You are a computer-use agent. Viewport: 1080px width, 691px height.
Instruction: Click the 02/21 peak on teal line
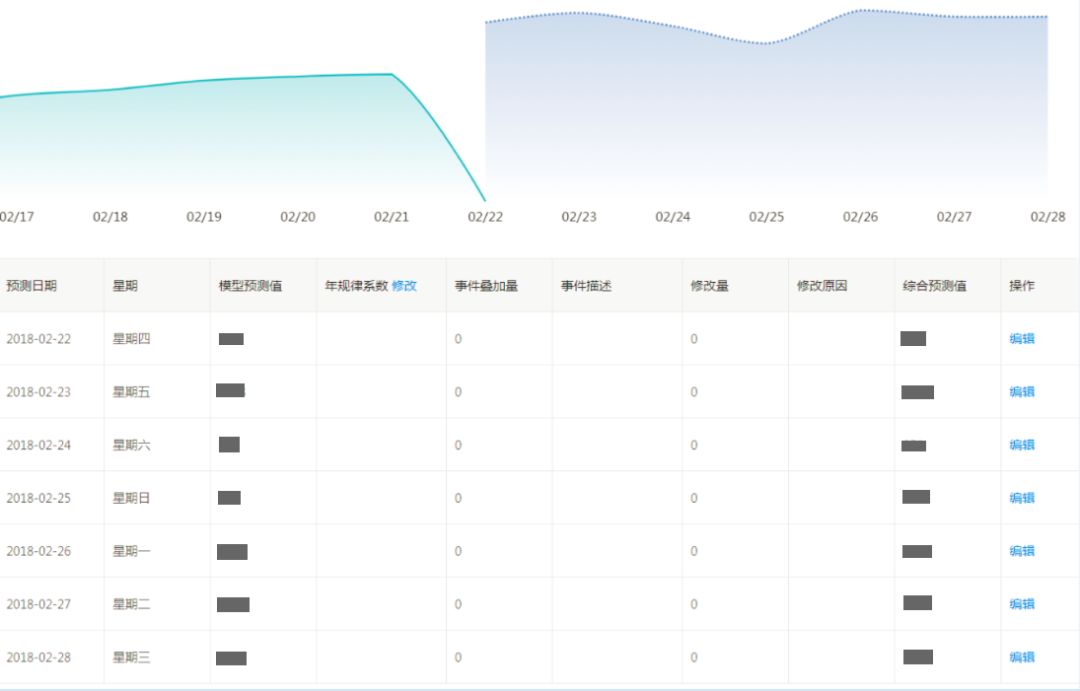click(391, 74)
